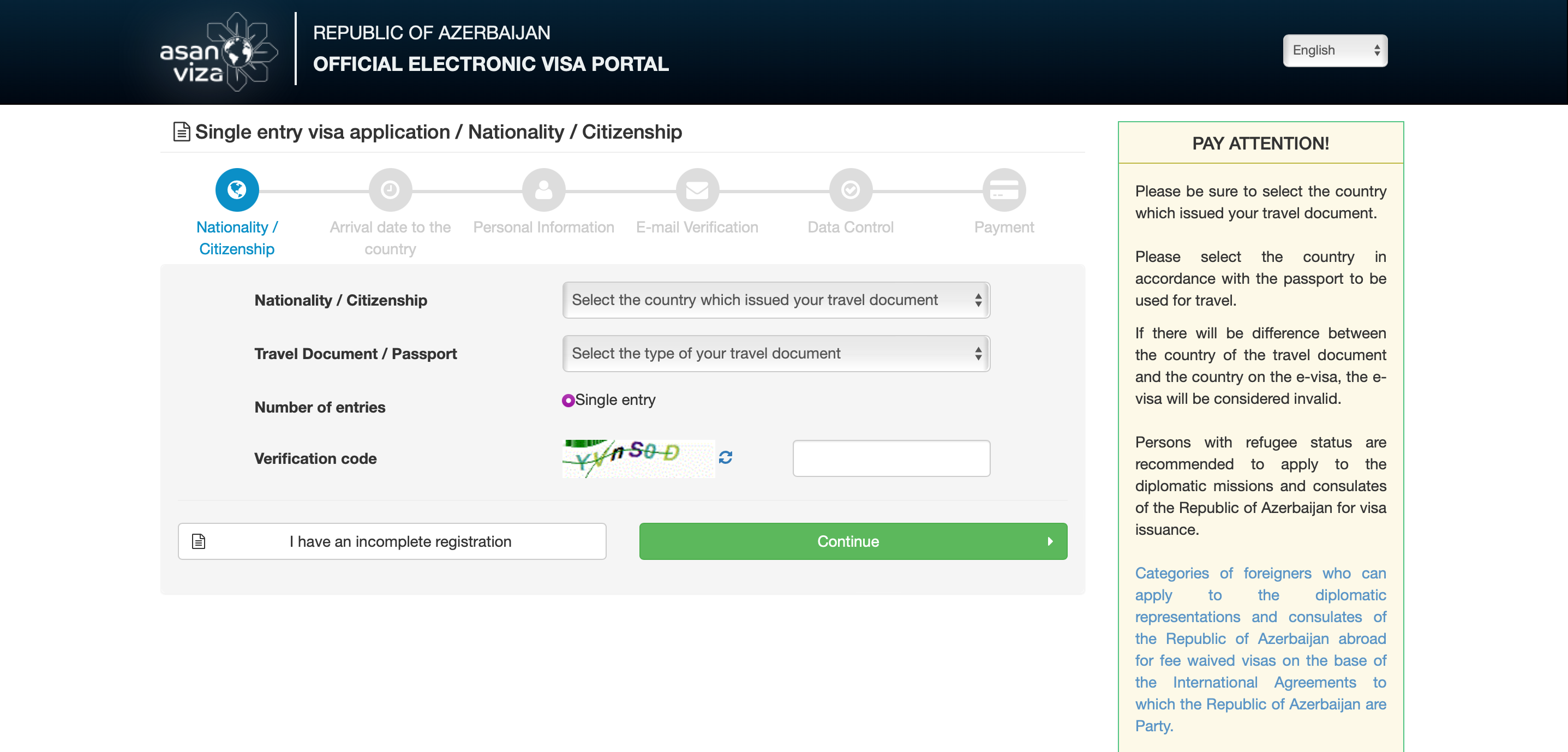Expand the Nationality/Citizenship country dropdown
This screenshot has width=1568, height=752.
774,299
